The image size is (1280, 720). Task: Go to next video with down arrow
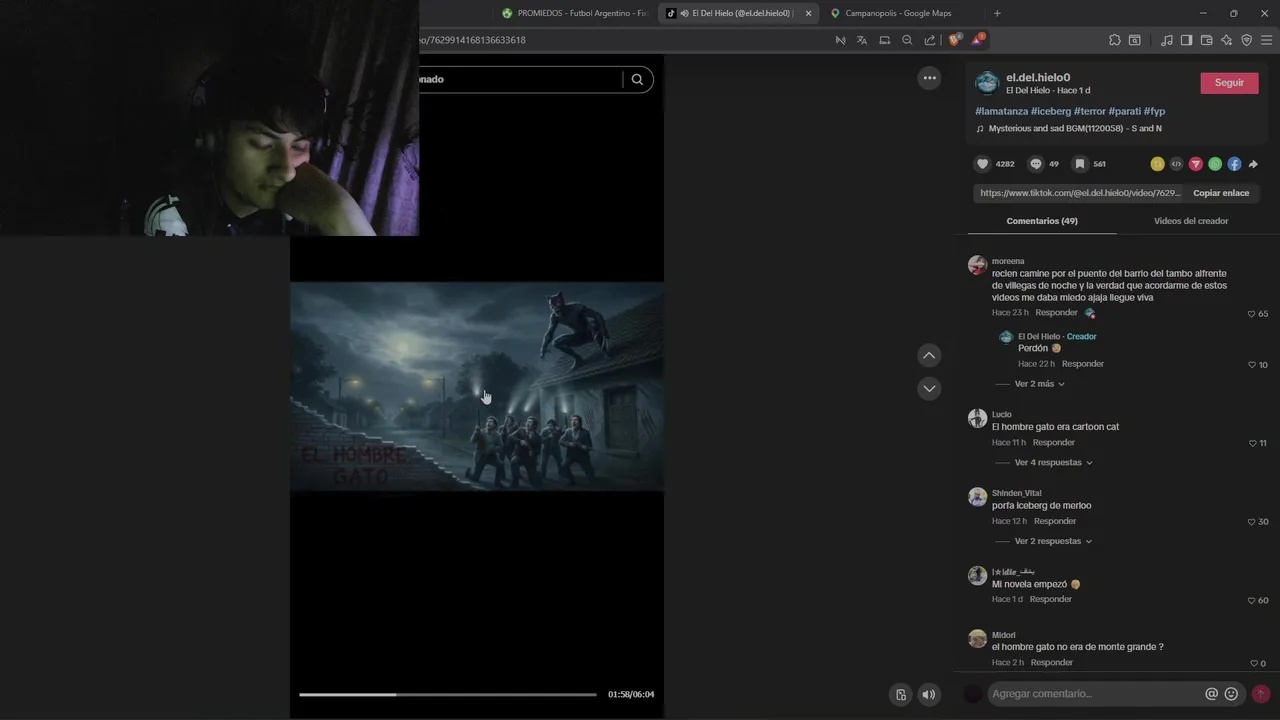[x=929, y=388]
